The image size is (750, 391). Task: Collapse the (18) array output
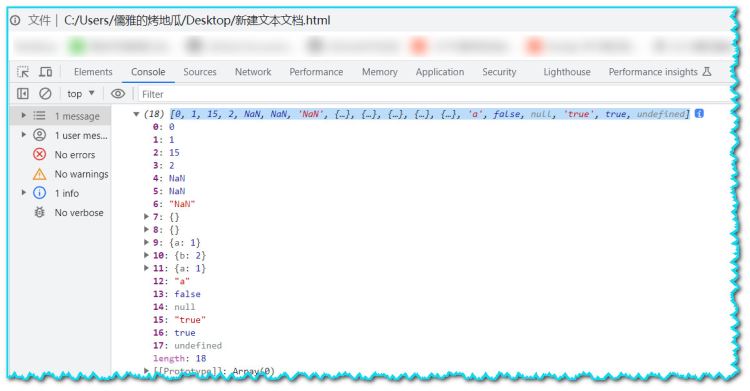coord(136,114)
